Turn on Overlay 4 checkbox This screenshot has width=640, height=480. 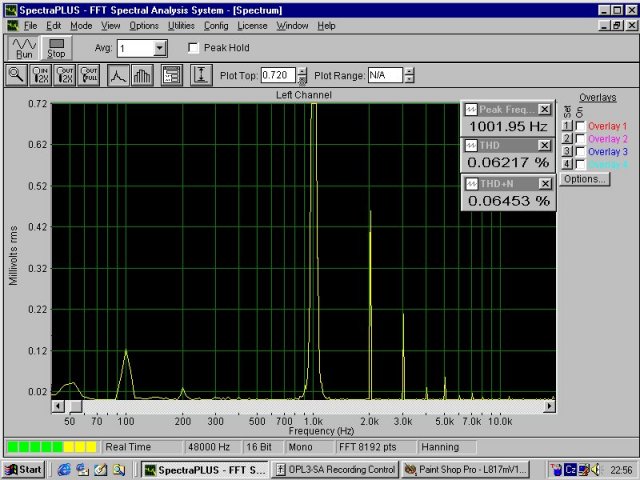click(580, 164)
